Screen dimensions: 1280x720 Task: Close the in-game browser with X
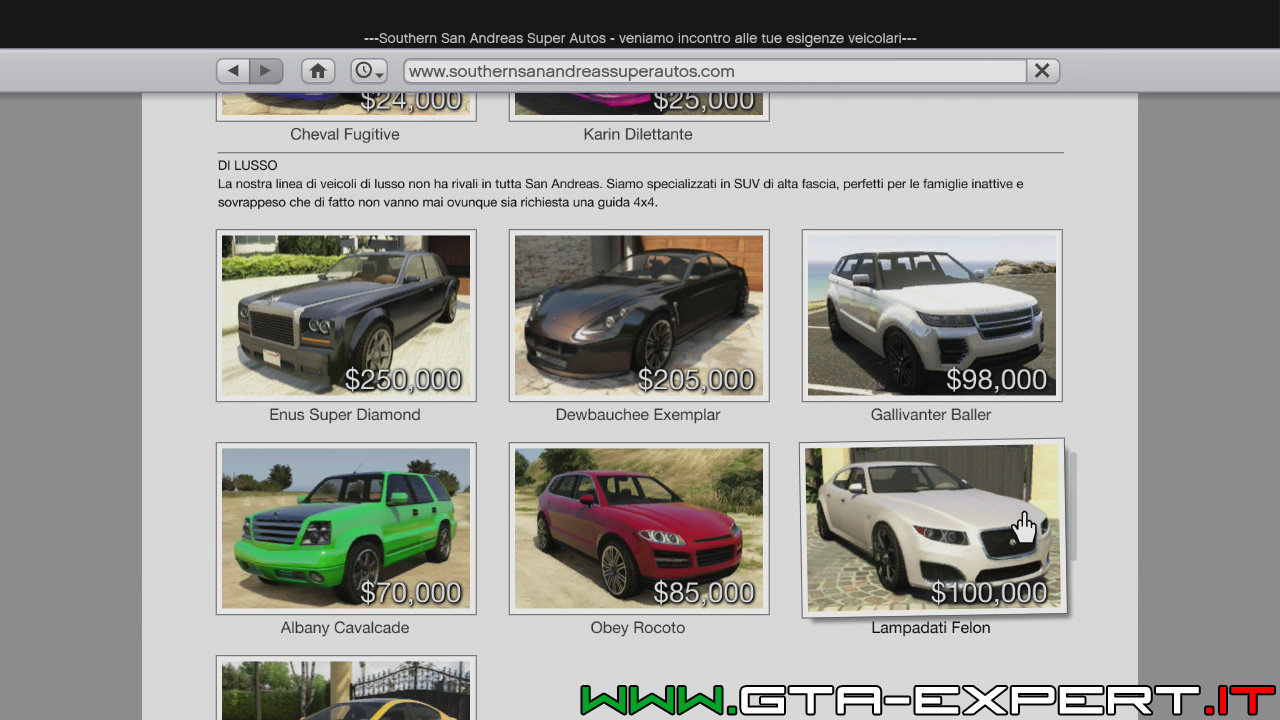[1042, 71]
